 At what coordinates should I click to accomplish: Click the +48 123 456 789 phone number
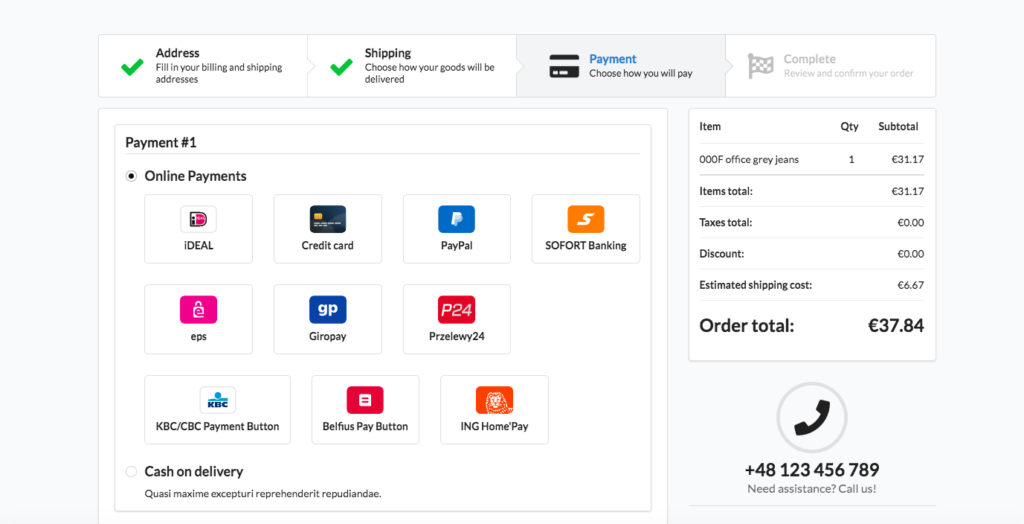(x=812, y=470)
